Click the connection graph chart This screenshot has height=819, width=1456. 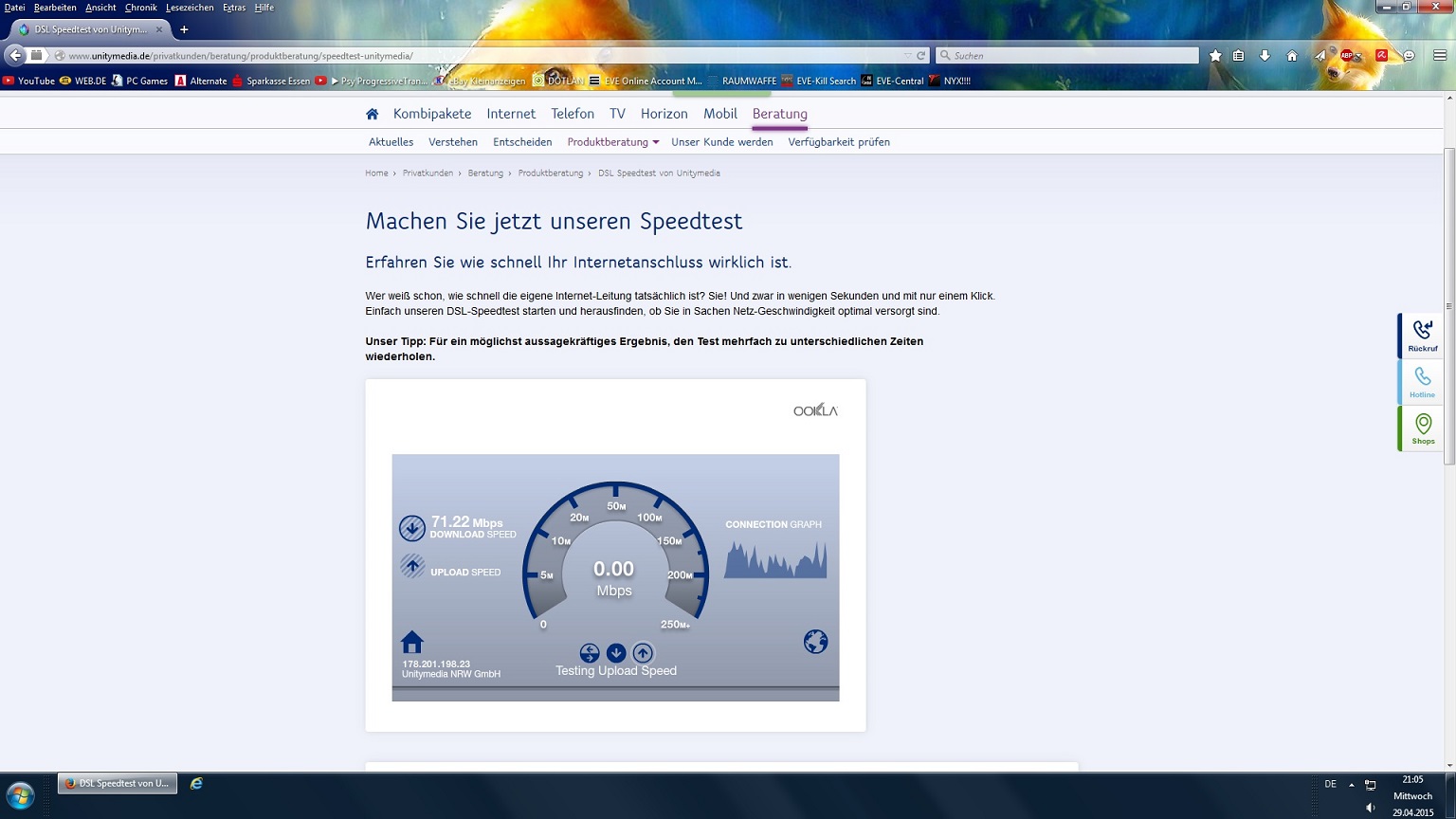tap(775, 559)
